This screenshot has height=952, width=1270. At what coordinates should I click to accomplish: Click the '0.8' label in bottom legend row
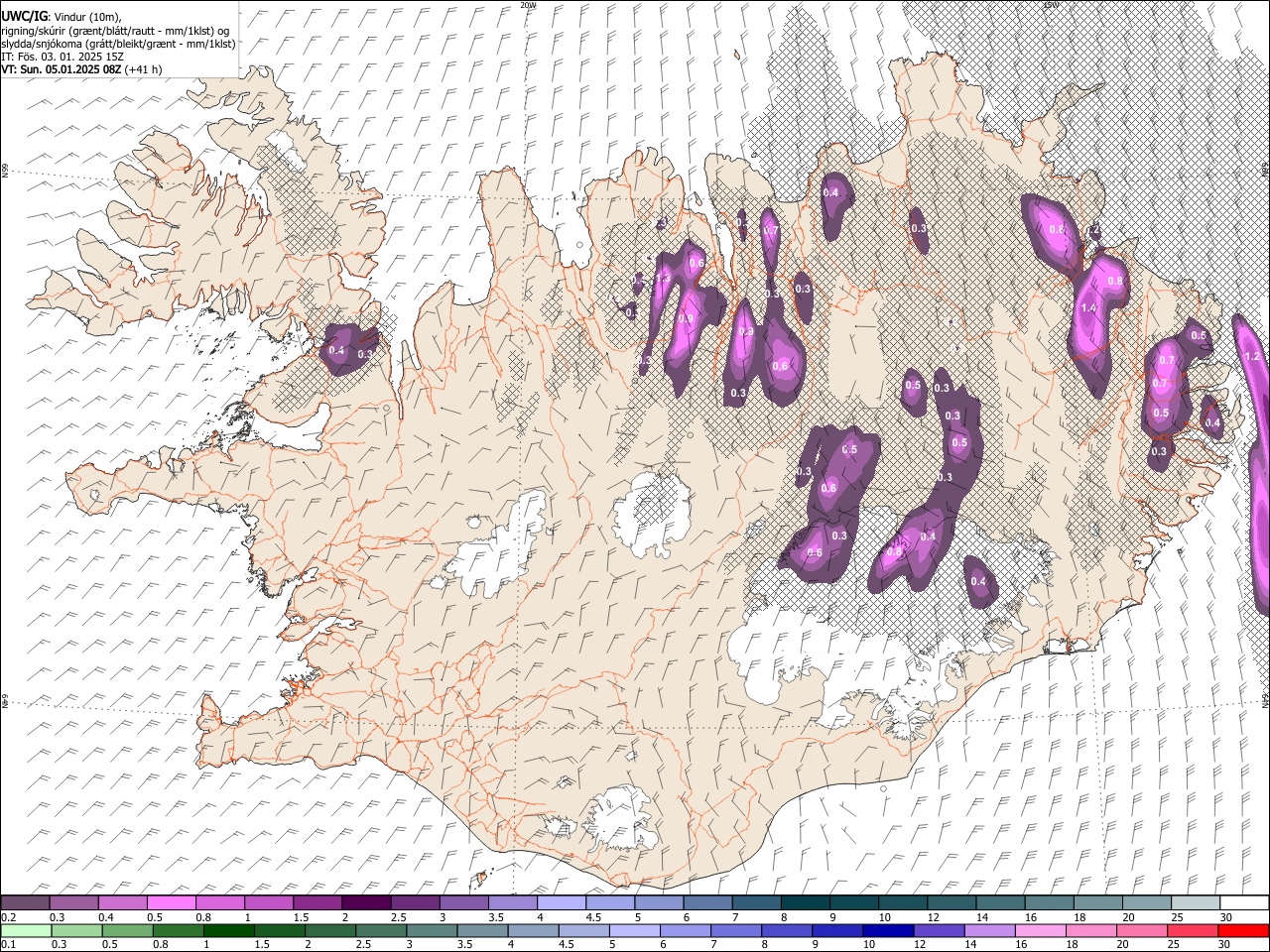coord(160,945)
